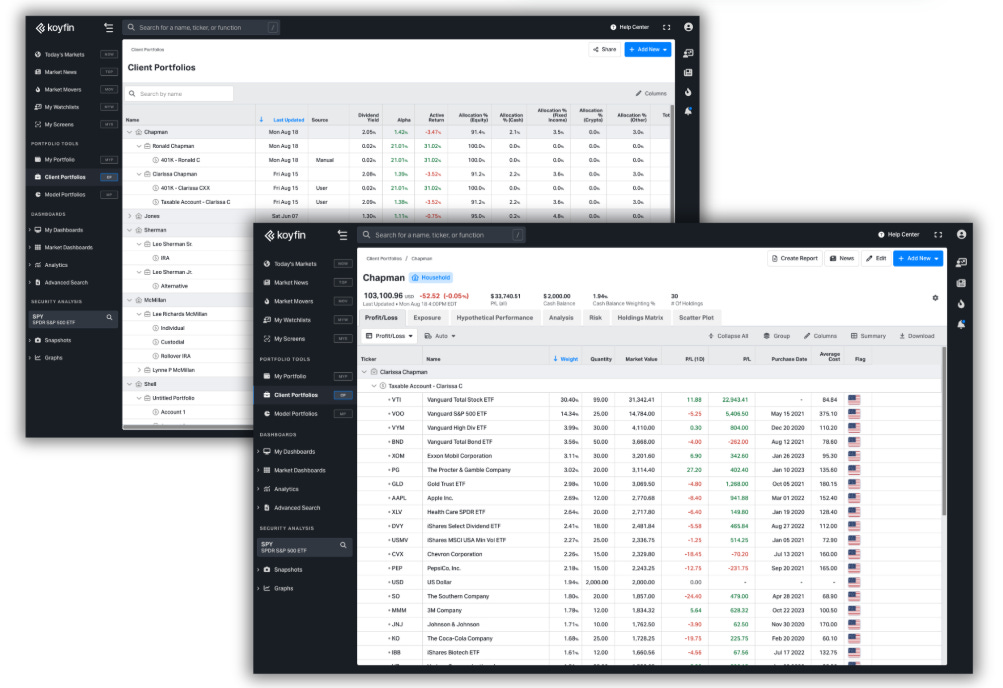Click the Koyfin logo in the back window
This screenshot has width=1003, height=688.
55,27
